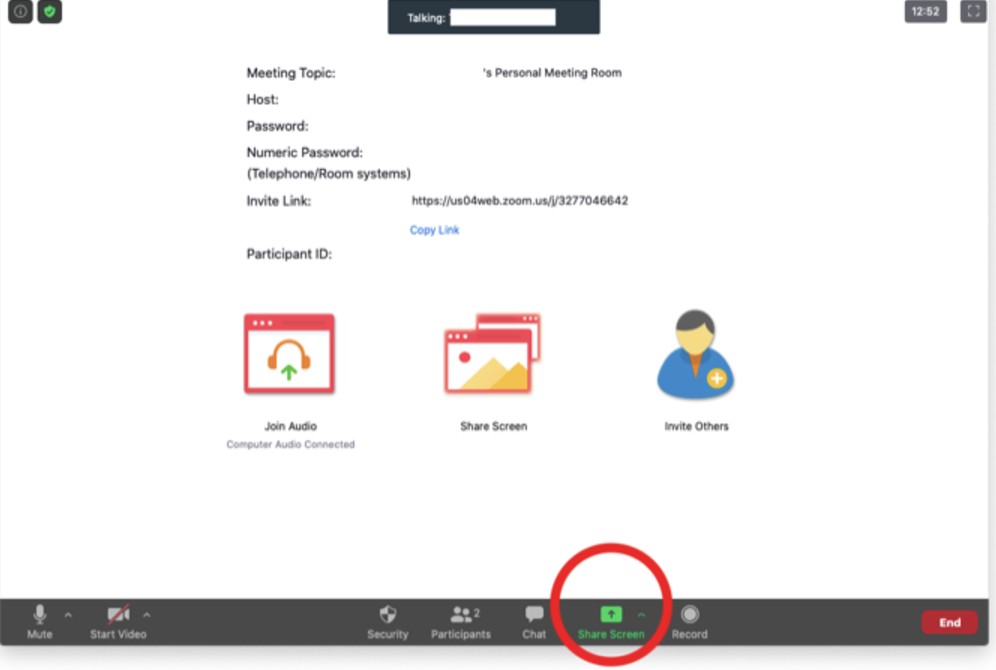The height and width of the screenshot is (670, 996).
Task: Click the 12:52 meeting timer
Action: [925, 11]
